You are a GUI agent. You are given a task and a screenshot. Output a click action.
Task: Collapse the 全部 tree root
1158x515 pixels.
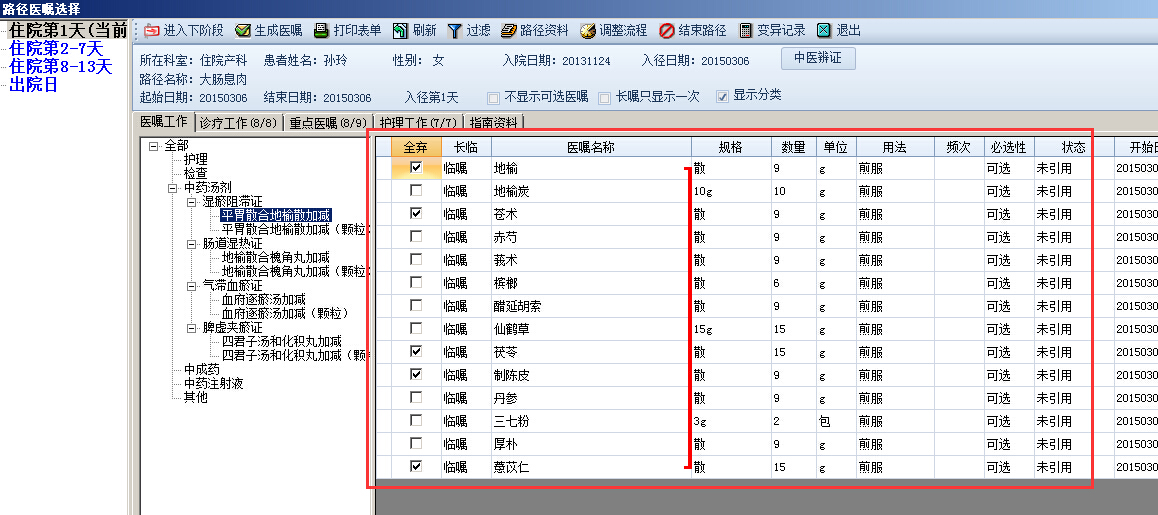154,146
